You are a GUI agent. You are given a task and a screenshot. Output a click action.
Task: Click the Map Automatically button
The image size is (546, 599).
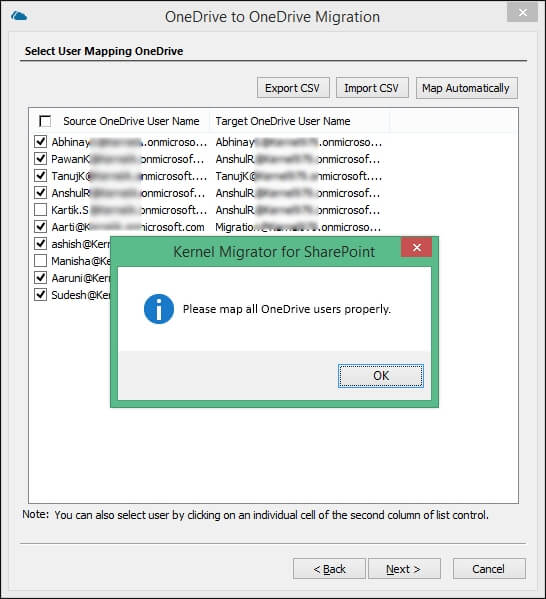466,88
